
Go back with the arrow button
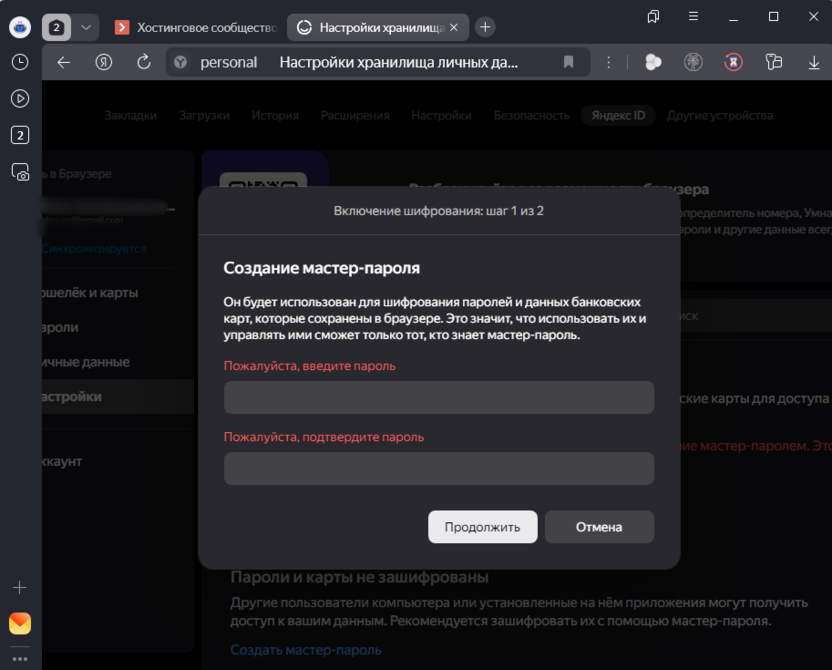pyautogui.click(x=64, y=62)
